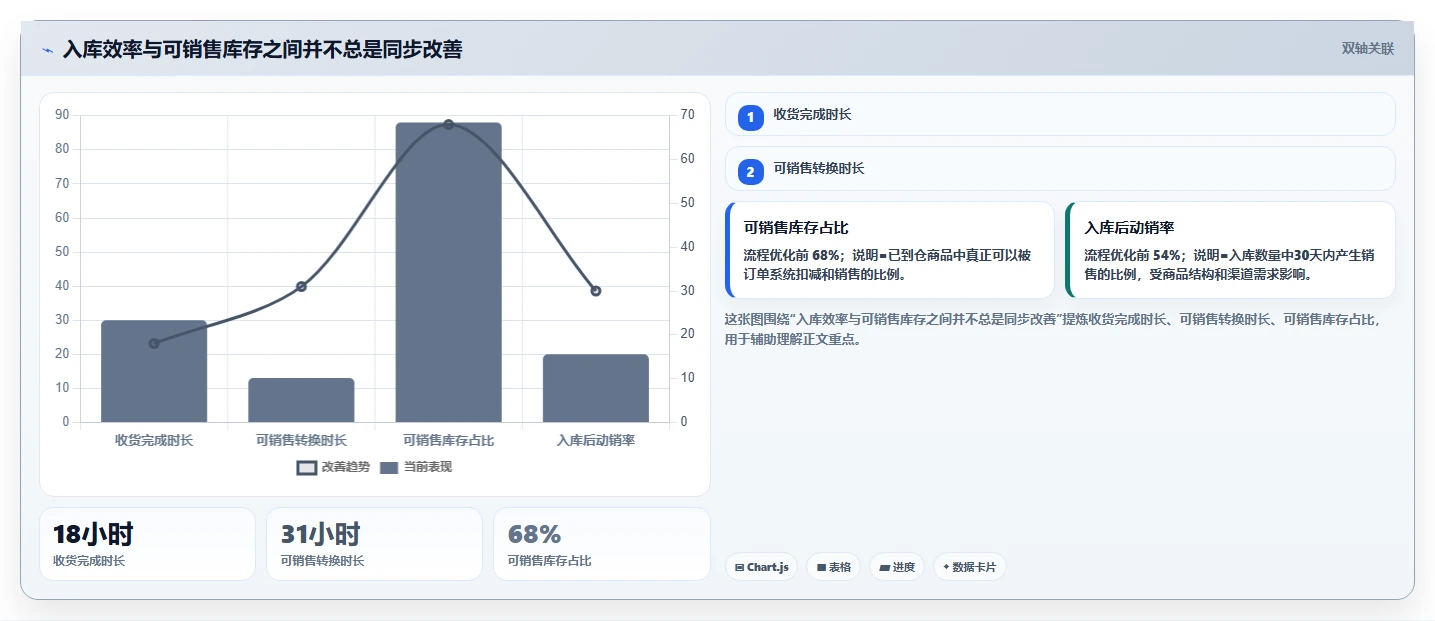Open the 可销售库存占比 info card heading

pos(796,228)
